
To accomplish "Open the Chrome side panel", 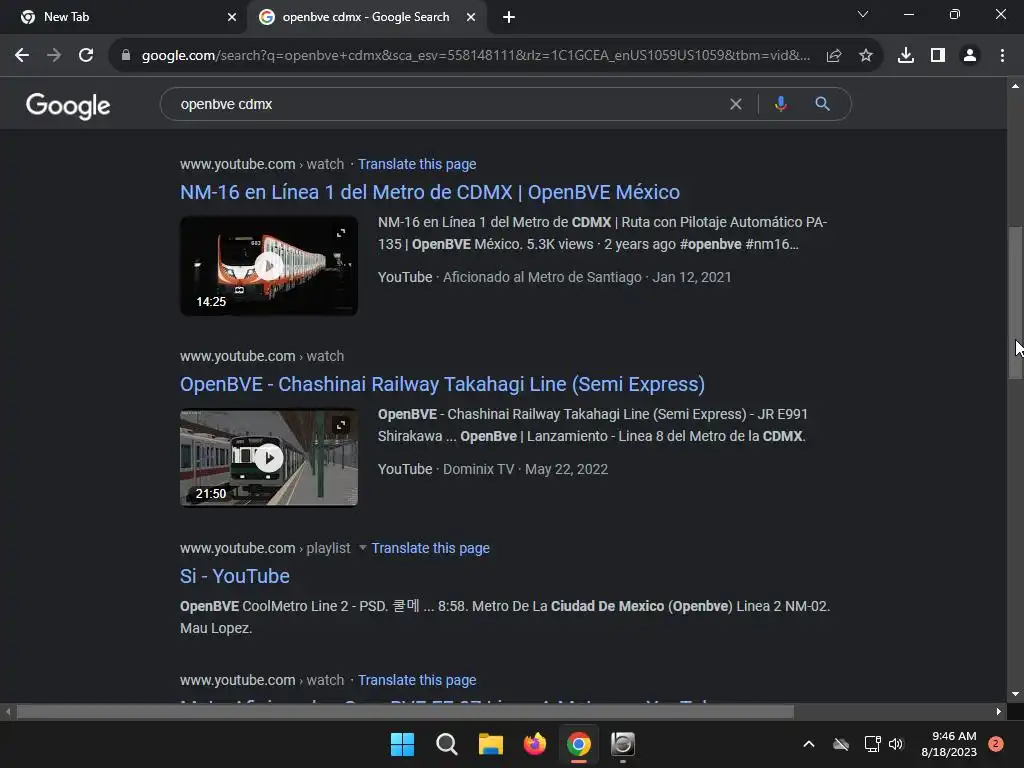I will pyautogui.click(x=938, y=56).
